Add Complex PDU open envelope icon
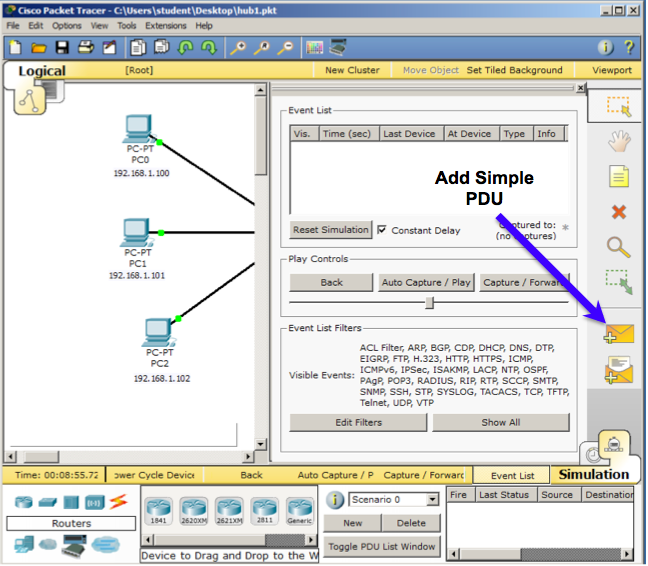 click(619, 370)
